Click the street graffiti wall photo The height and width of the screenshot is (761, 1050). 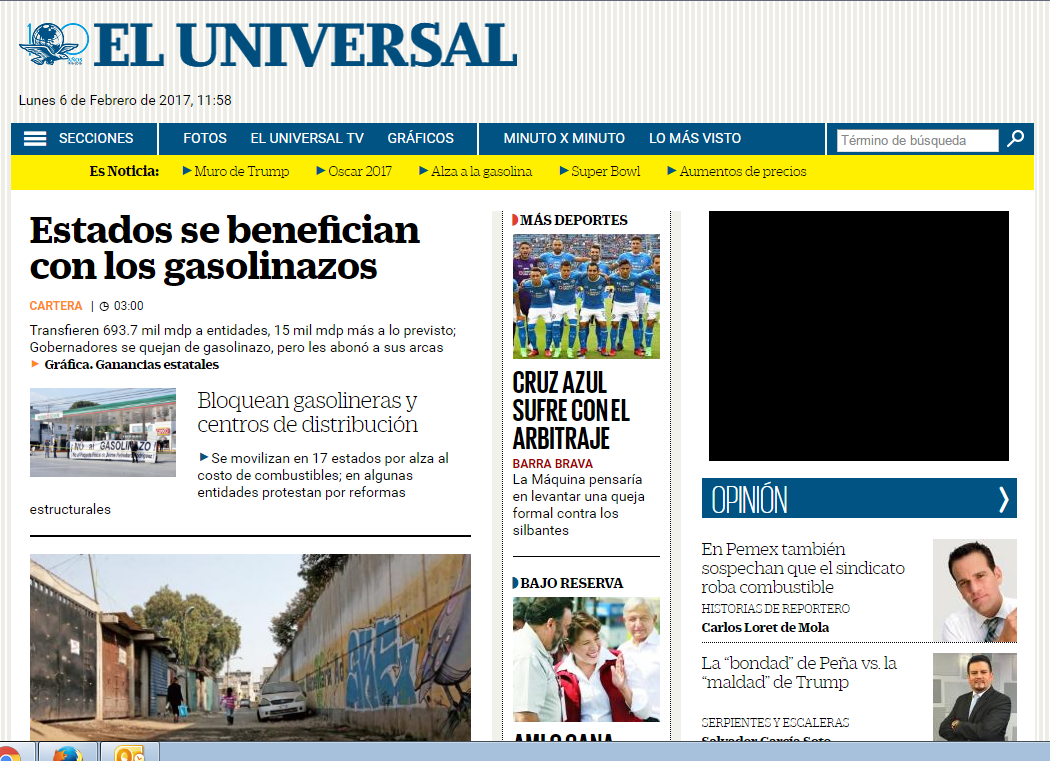click(x=250, y=647)
